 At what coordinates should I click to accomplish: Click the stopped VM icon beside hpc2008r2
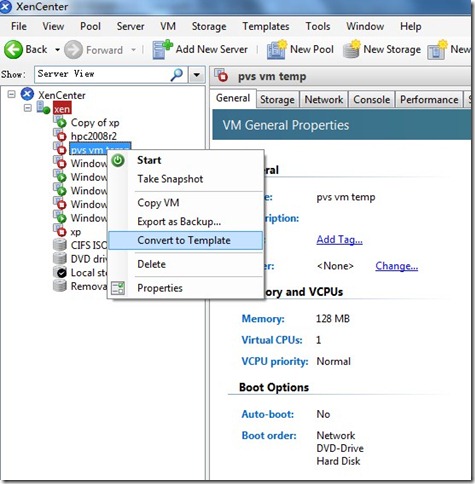[x=60, y=136]
